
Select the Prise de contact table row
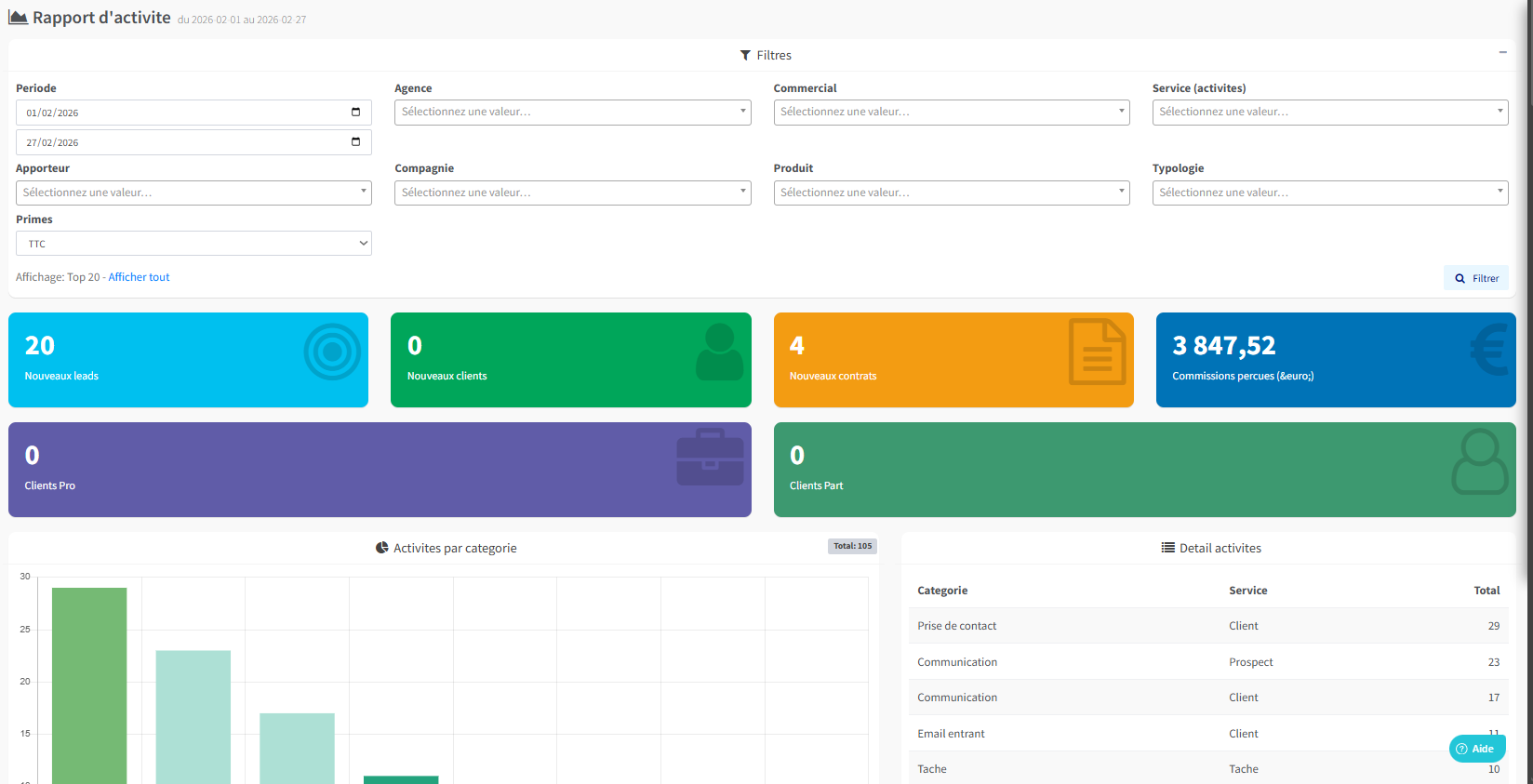click(1207, 626)
